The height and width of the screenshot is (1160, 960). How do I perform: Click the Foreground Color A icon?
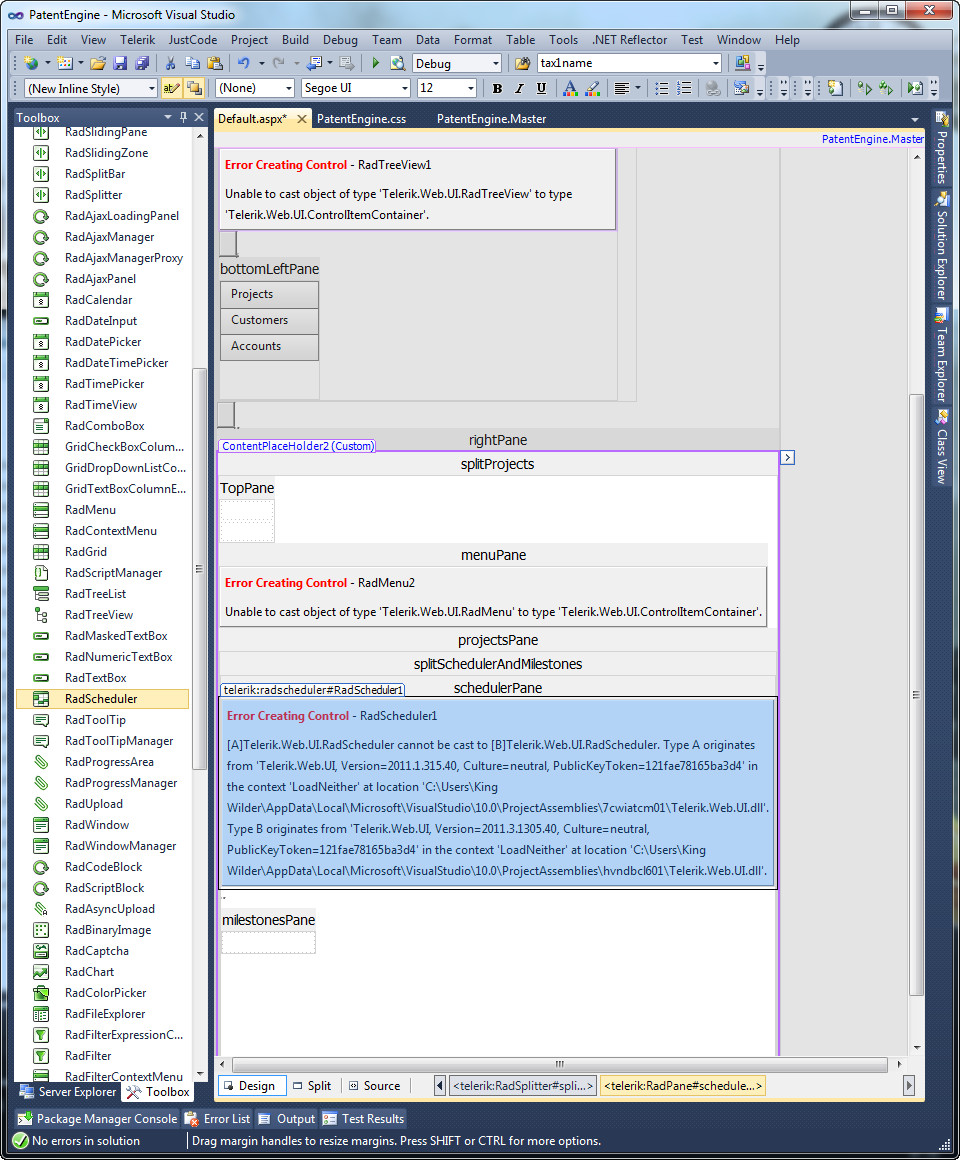point(569,88)
